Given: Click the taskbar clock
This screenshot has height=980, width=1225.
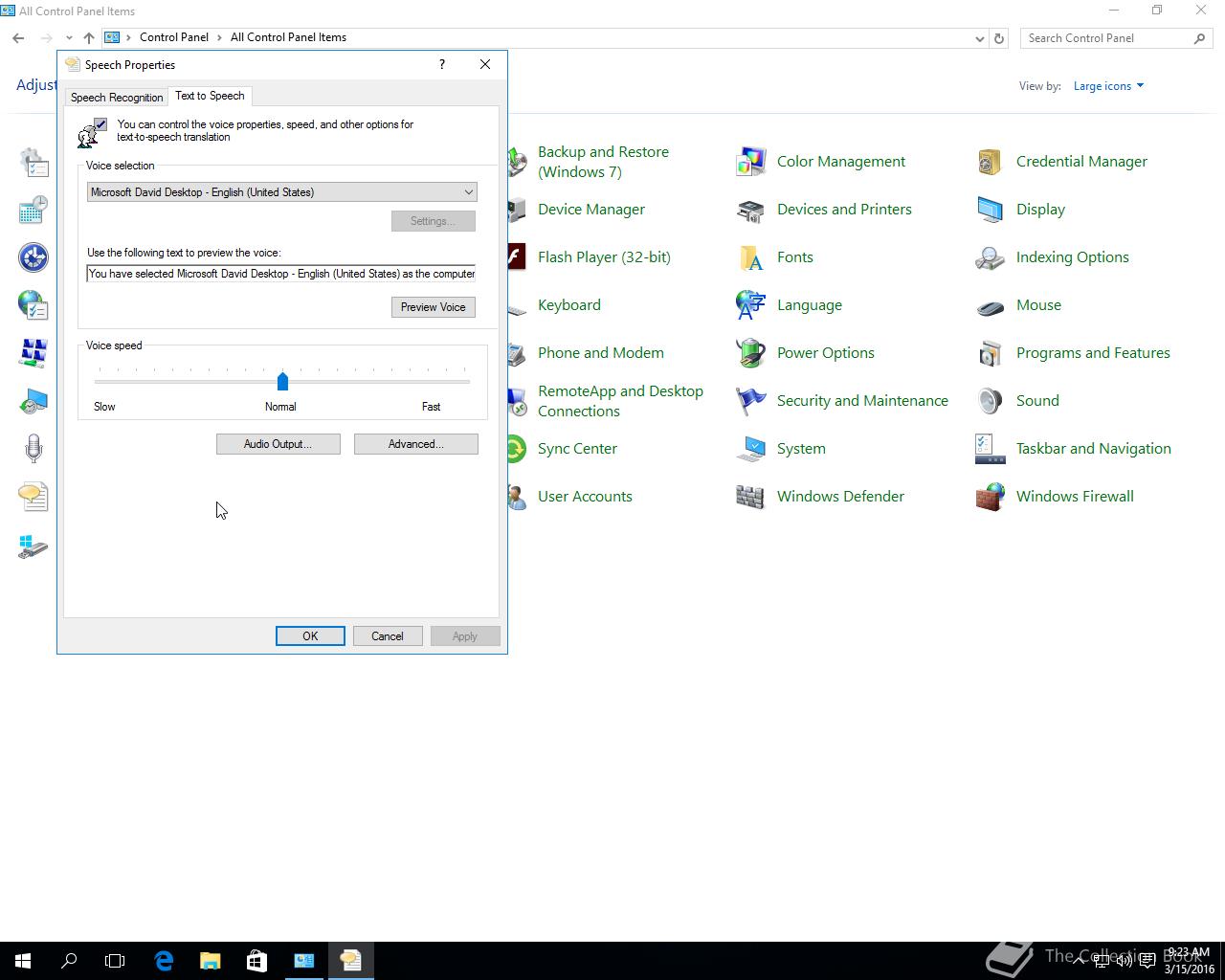Looking at the screenshot, I should pyautogui.click(x=1190, y=961).
